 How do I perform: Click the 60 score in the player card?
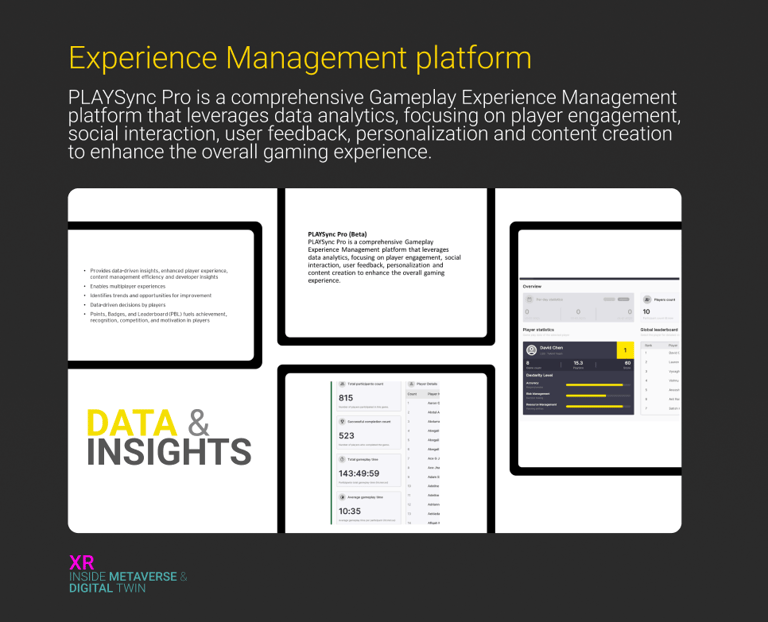[x=627, y=363]
